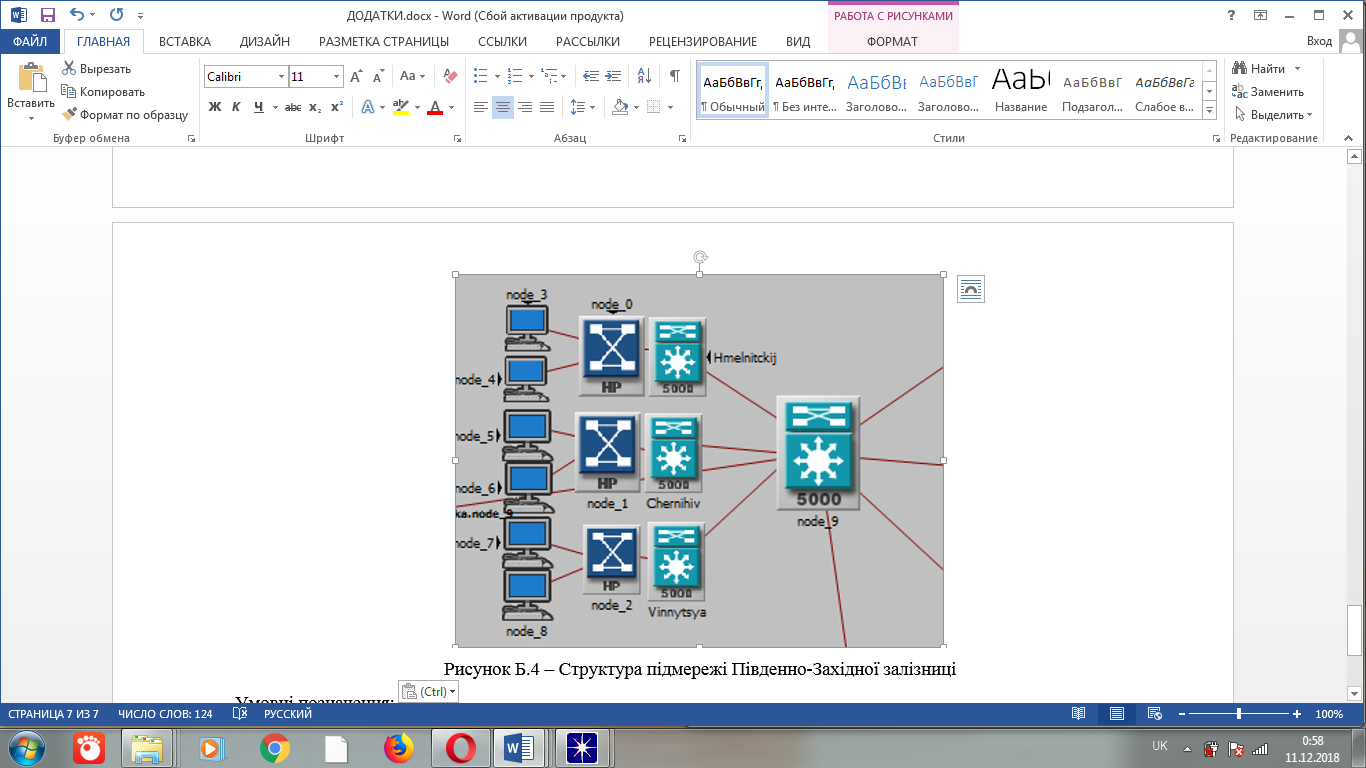This screenshot has width=1366, height=768.
Task: Click the Format Painter brush icon
Action: tap(69, 115)
